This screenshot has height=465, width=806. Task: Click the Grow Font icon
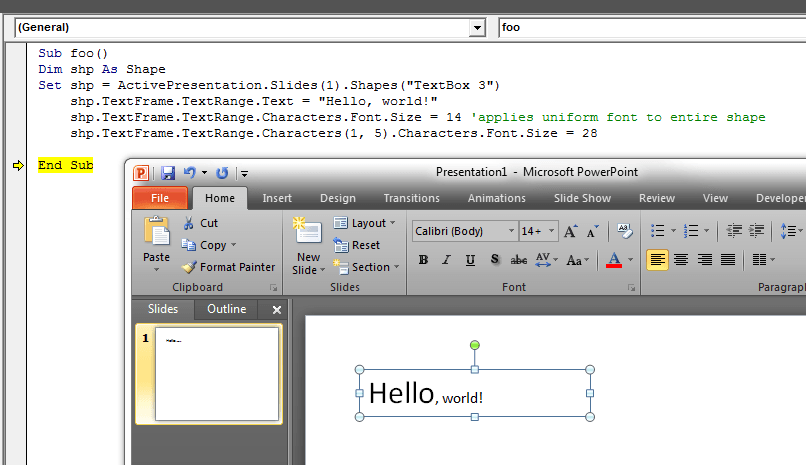pyautogui.click(x=570, y=231)
